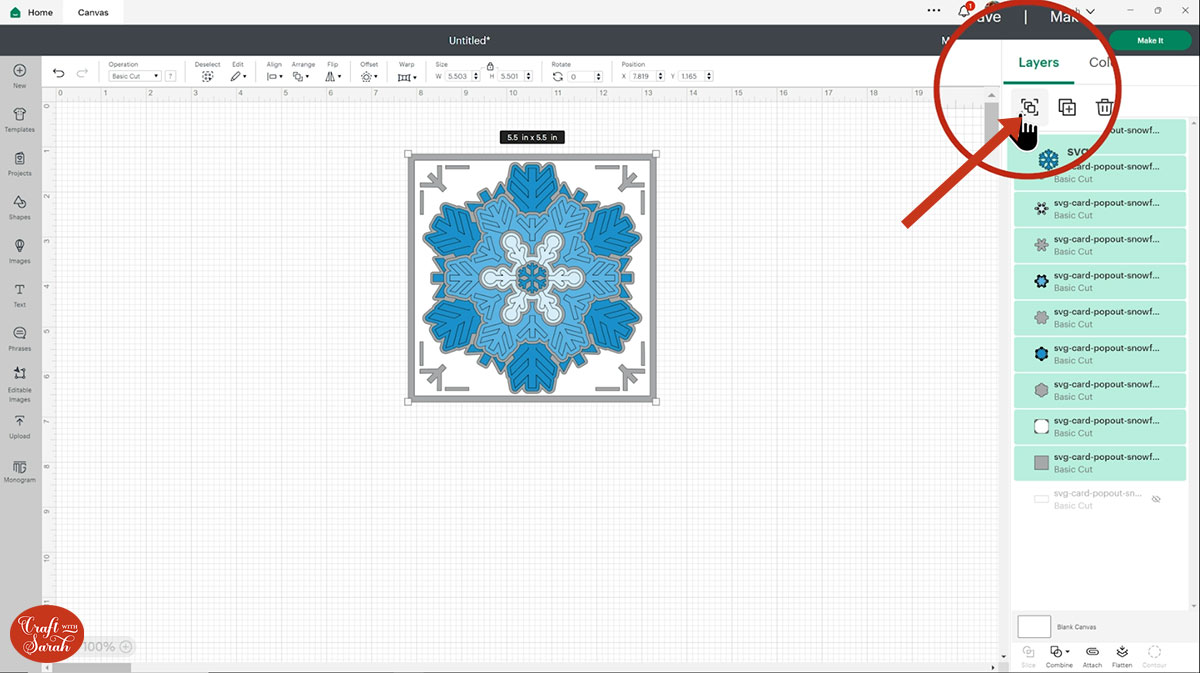Click the green Make It button
1200x673 pixels.
(1150, 40)
